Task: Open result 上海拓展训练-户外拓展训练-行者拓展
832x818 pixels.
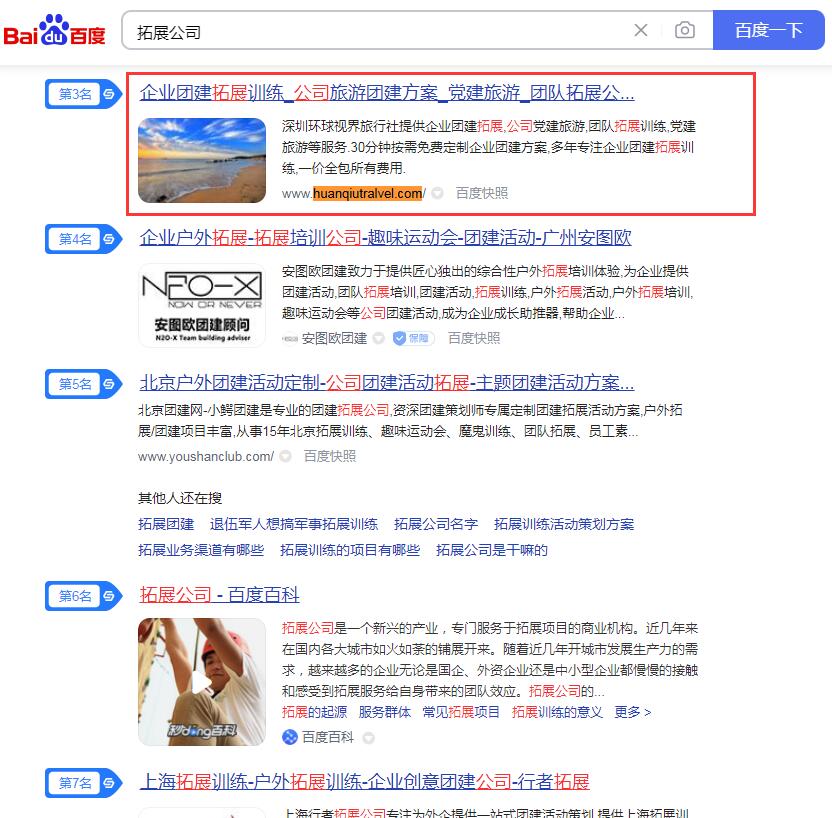Action: coord(365,781)
